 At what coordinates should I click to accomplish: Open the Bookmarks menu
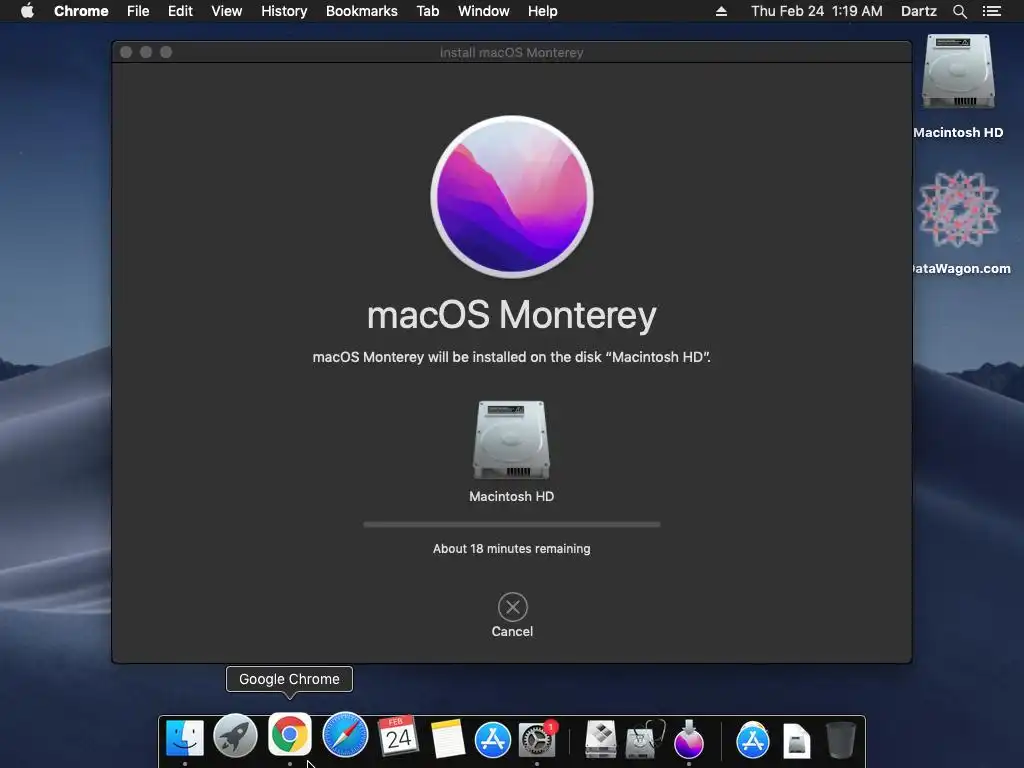[362, 11]
